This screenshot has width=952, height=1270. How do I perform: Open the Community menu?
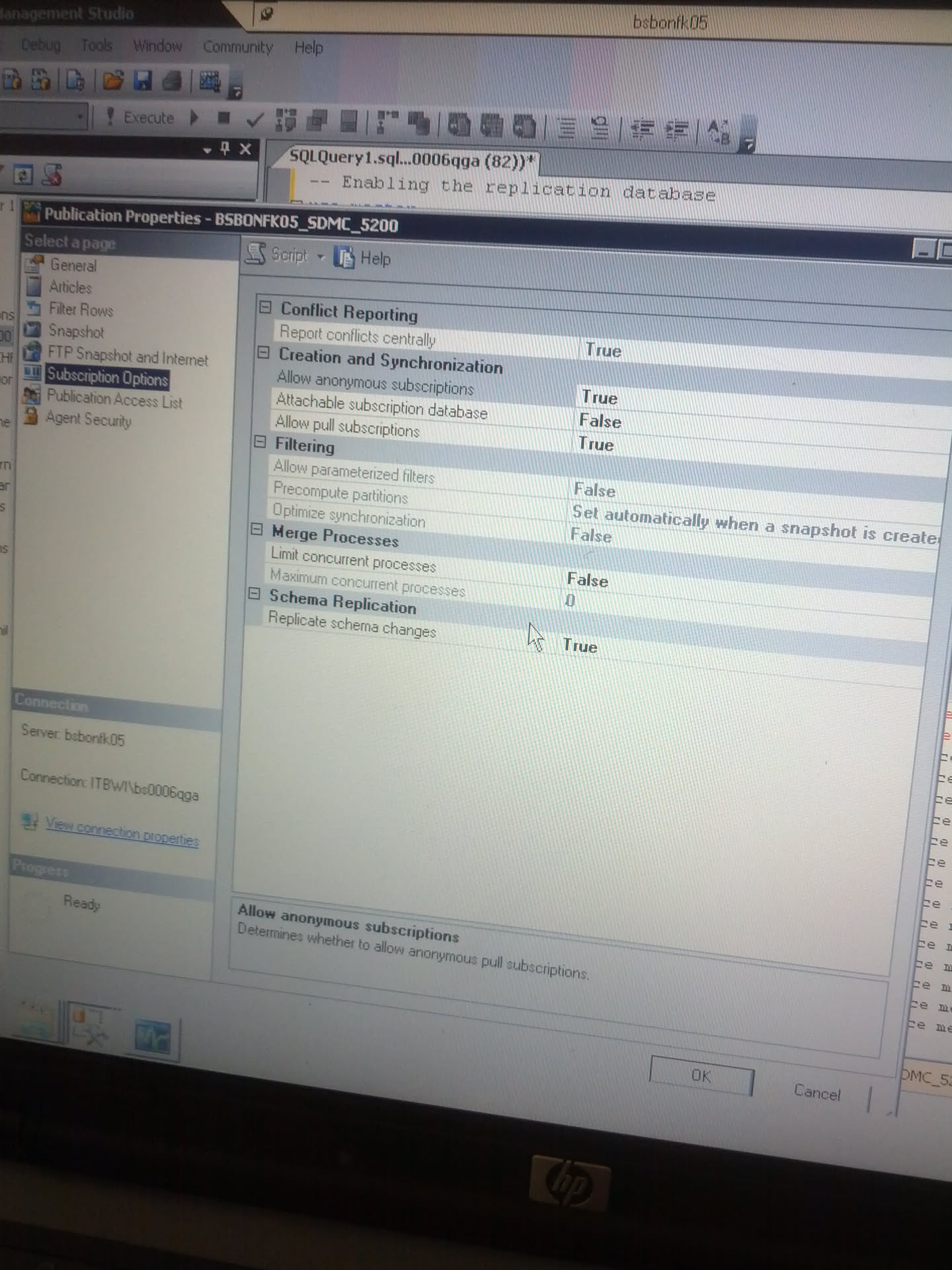(x=237, y=47)
